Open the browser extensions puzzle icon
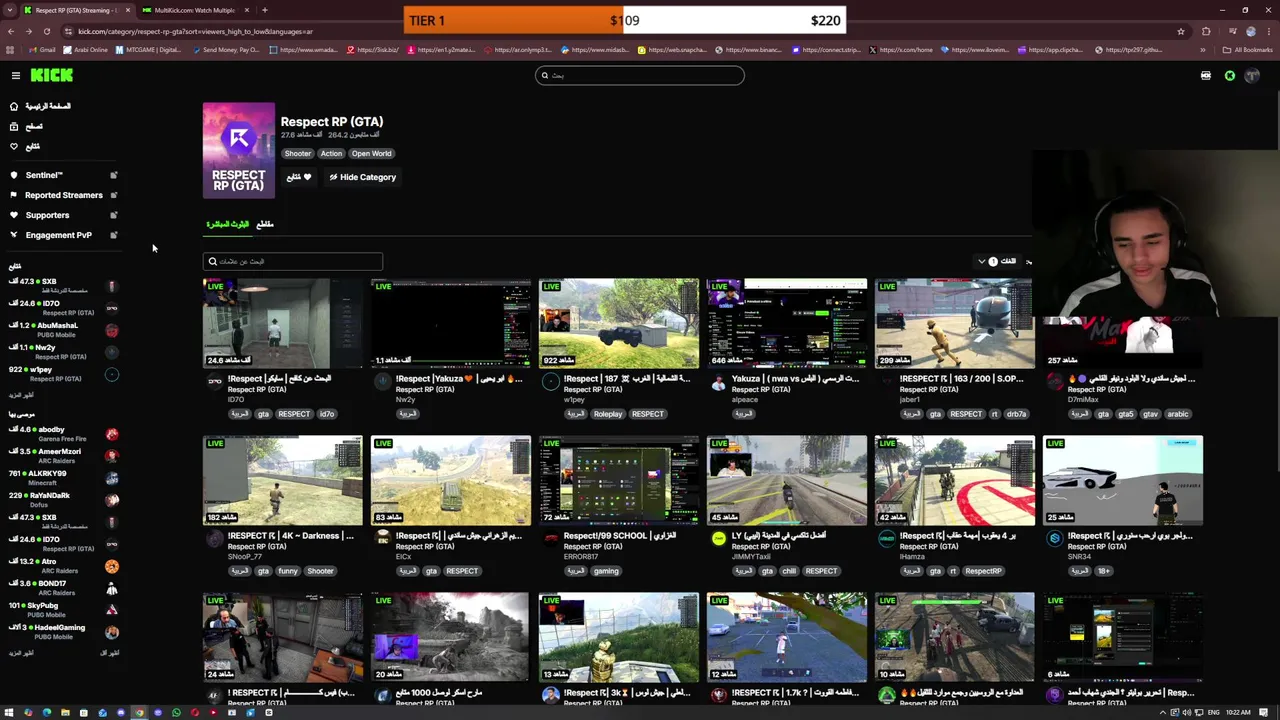Image resolution: width=1280 pixels, height=720 pixels. 1206,31
